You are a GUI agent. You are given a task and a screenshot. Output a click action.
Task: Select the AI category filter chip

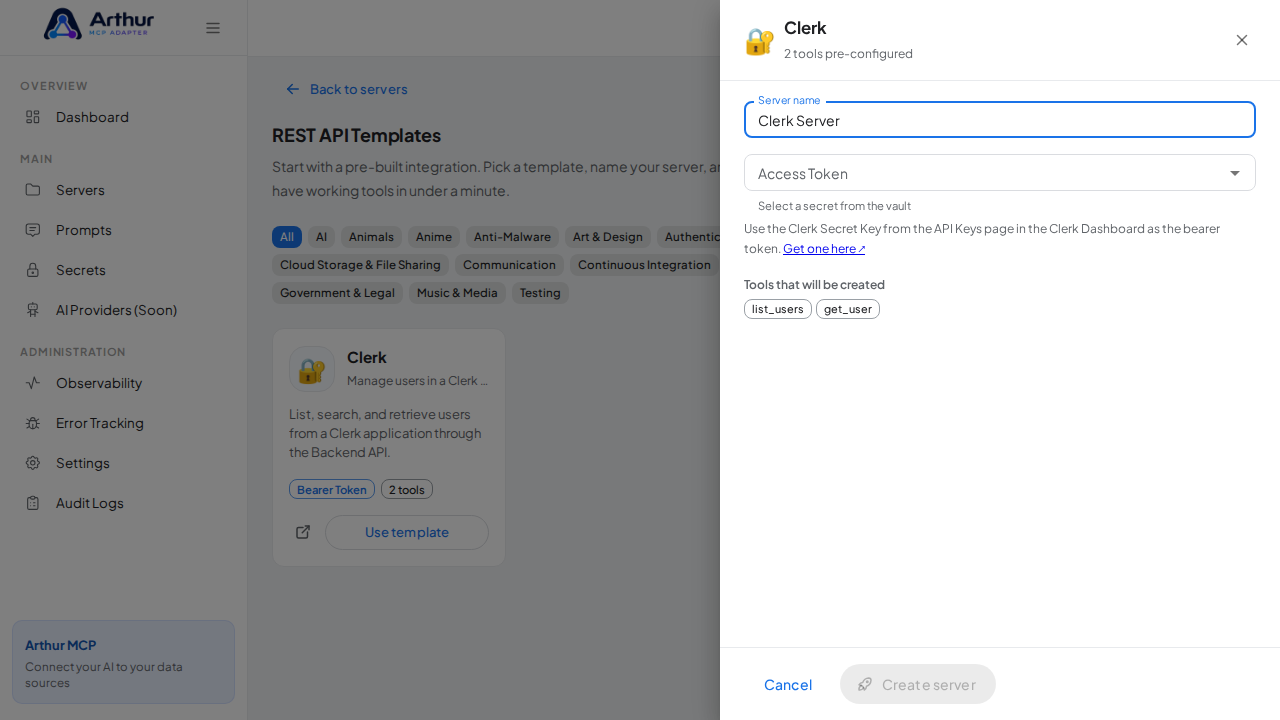(321, 237)
